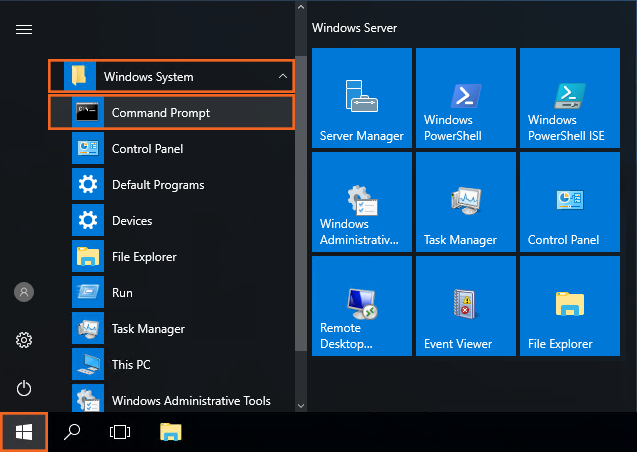Launch Windows PowerShell tile
The height and width of the screenshot is (452, 637).
click(466, 98)
